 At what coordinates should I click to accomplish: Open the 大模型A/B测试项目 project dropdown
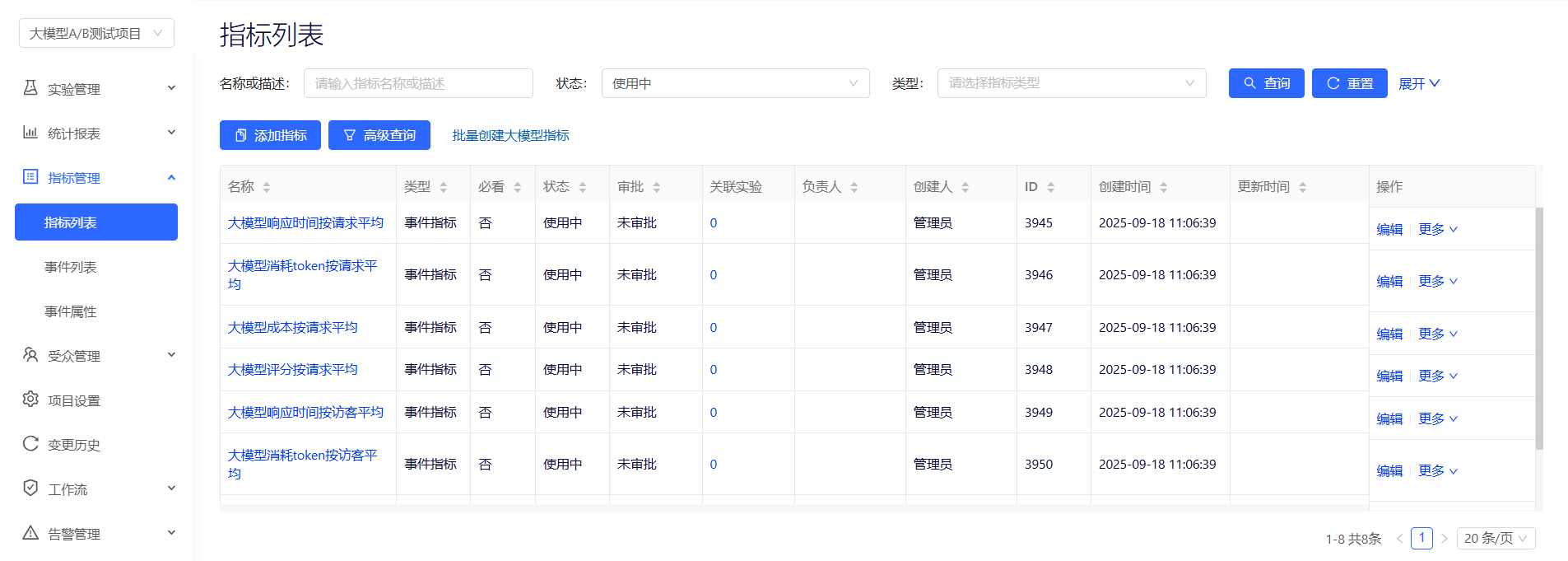96,33
